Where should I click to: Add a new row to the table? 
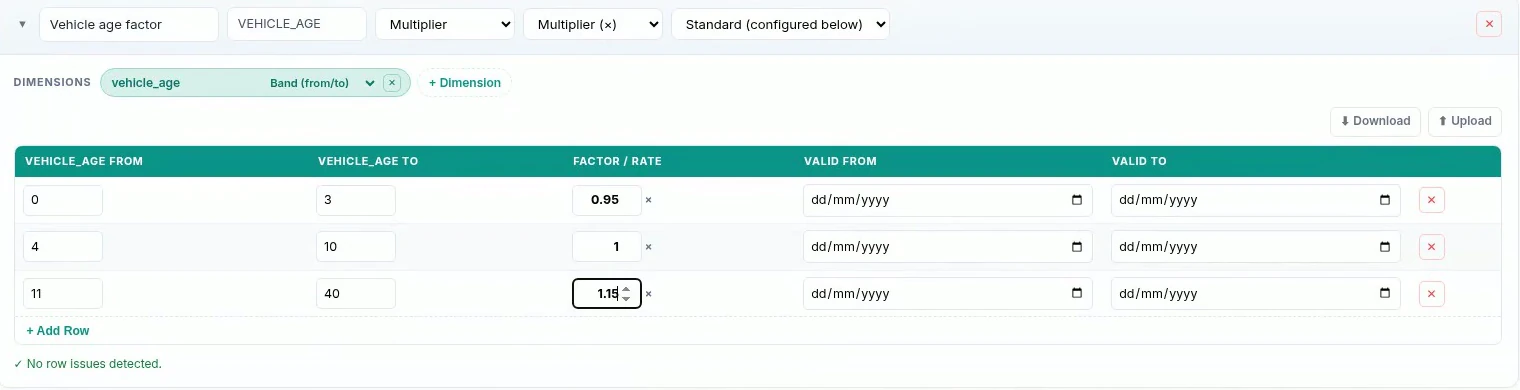(x=58, y=331)
